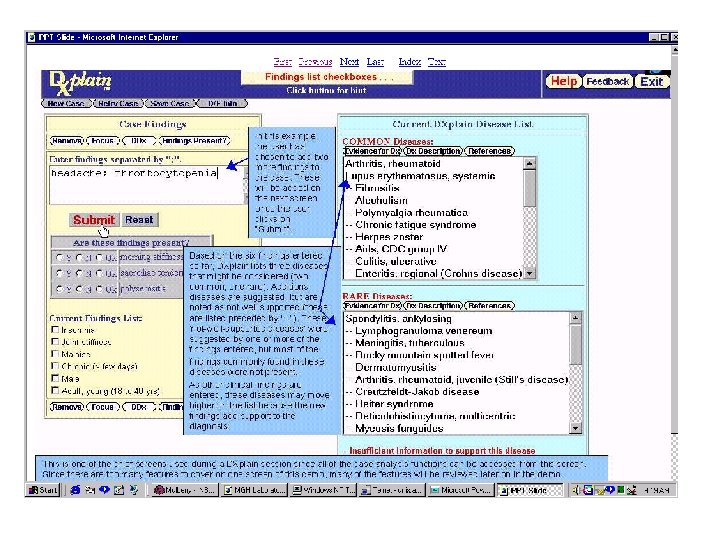The image size is (720, 540).
Task: Go to the Next slide link
Action: (x=349, y=62)
